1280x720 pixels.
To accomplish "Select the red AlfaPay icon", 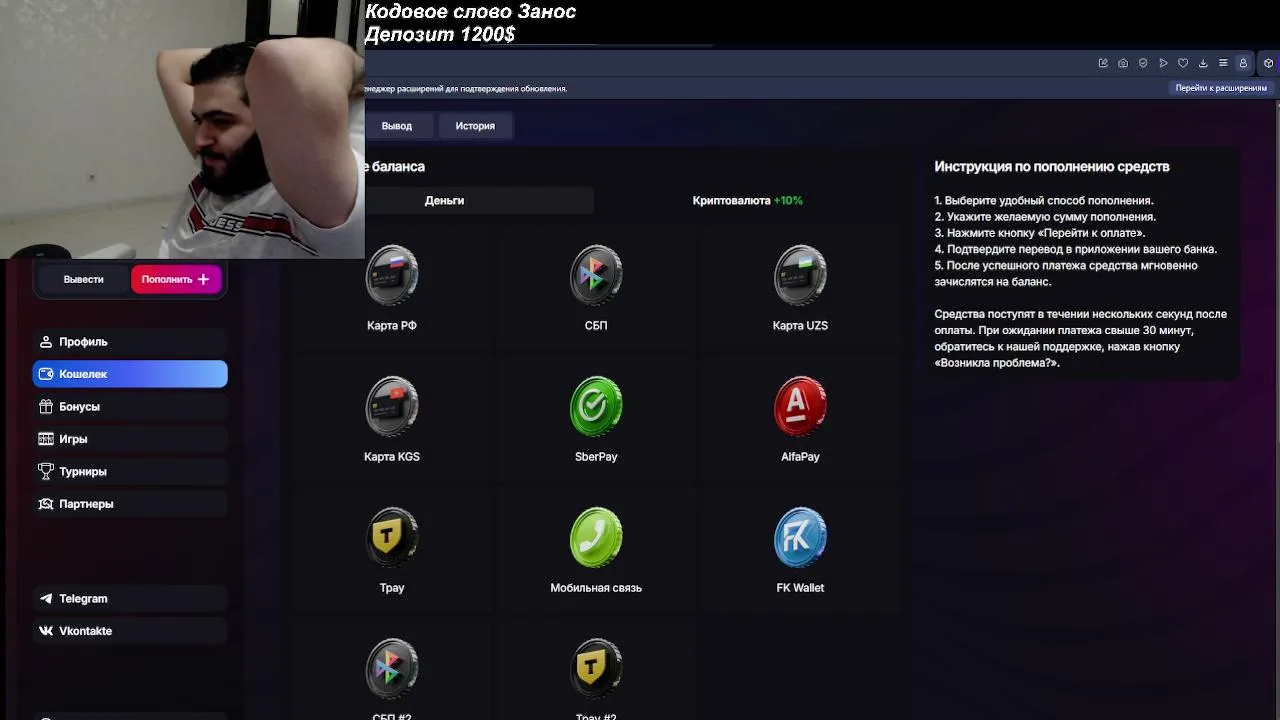I will coord(800,406).
